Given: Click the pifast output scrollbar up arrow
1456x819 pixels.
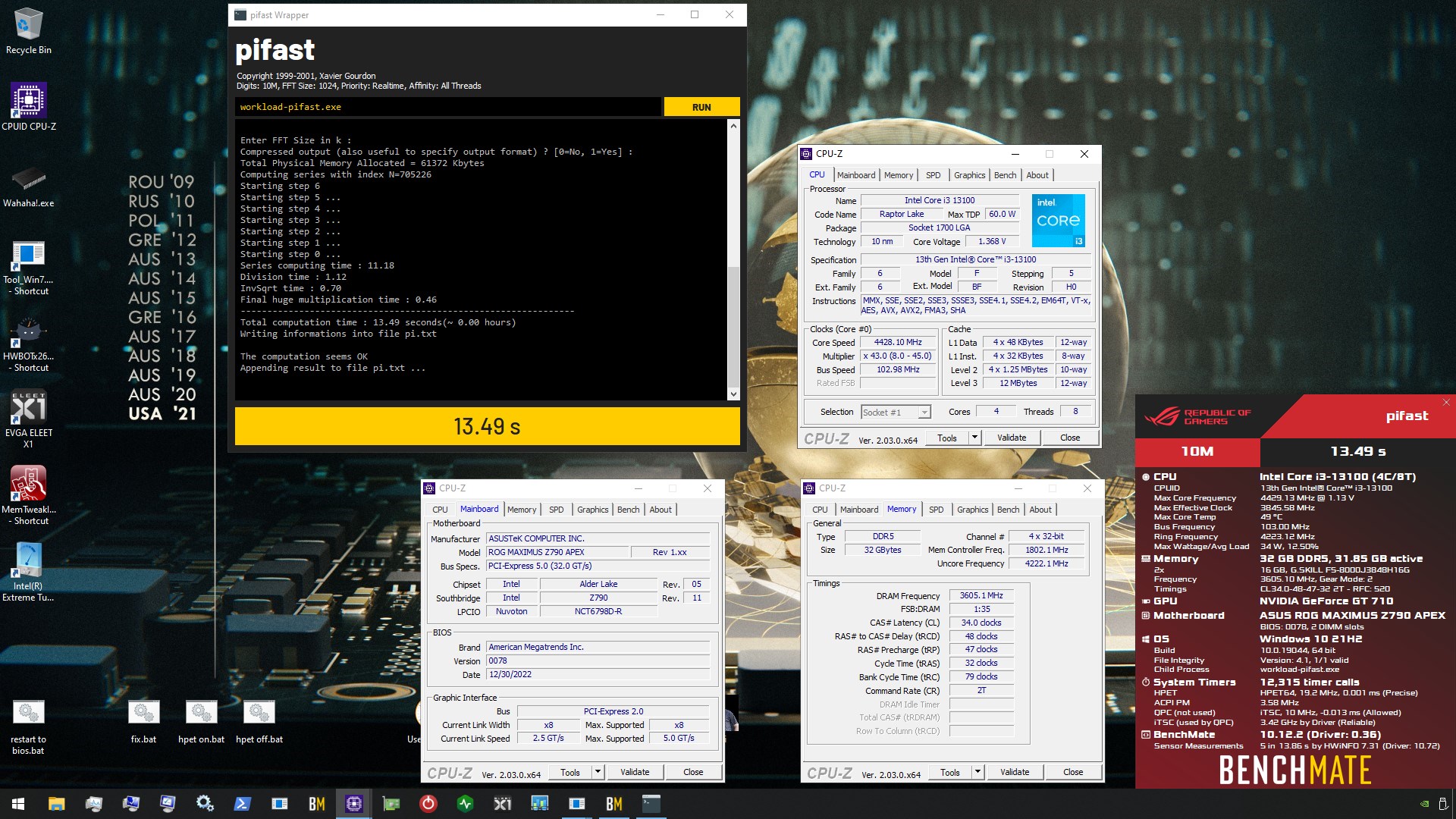Looking at the screenshot, I should point(733,126).
